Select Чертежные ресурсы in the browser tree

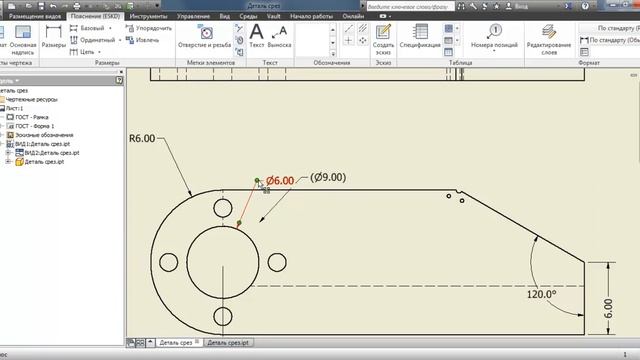(31, 99)
